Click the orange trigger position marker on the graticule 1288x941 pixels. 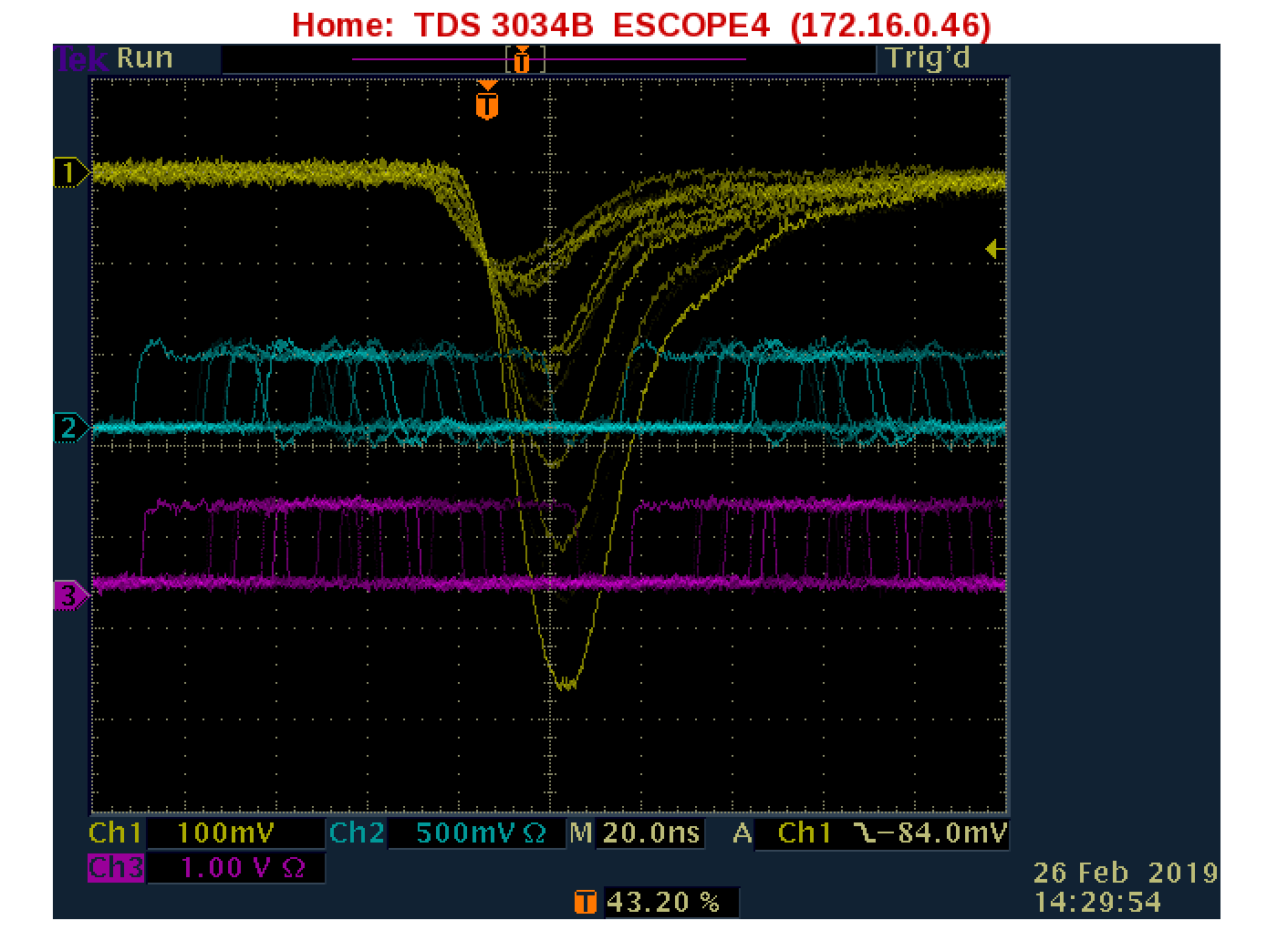click(x=488, y=100)
